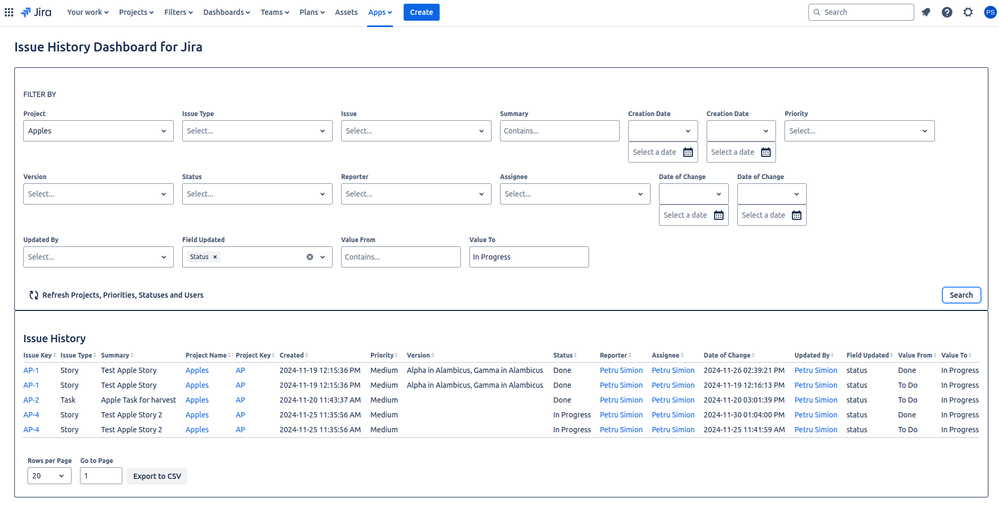Sort by Issue Key column
This screenshot has width=999, height=507.
(40, 355)
